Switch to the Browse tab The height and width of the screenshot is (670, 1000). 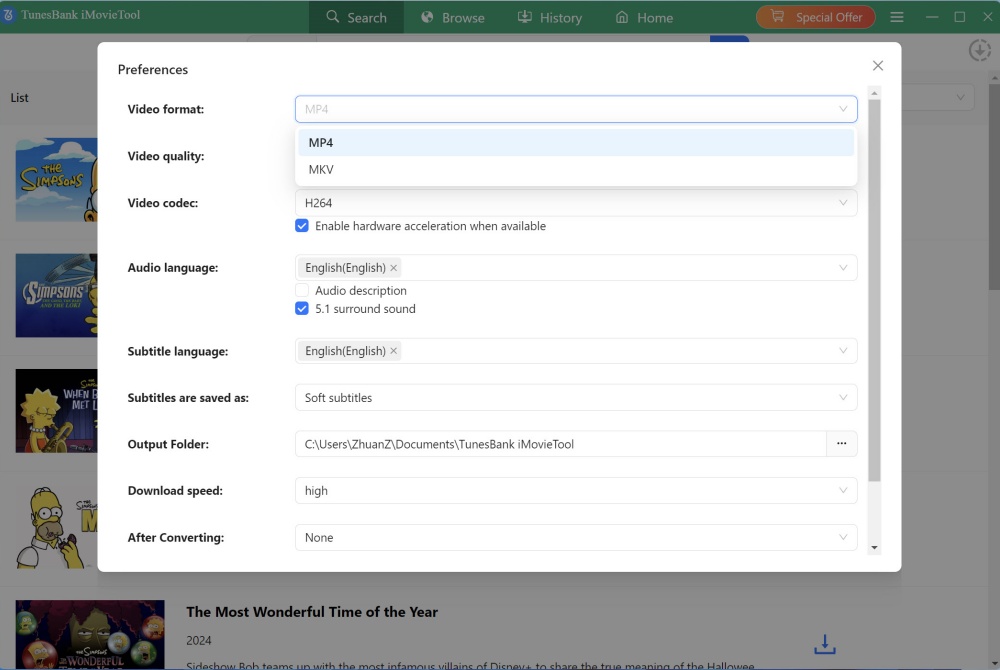pos(453,17)
